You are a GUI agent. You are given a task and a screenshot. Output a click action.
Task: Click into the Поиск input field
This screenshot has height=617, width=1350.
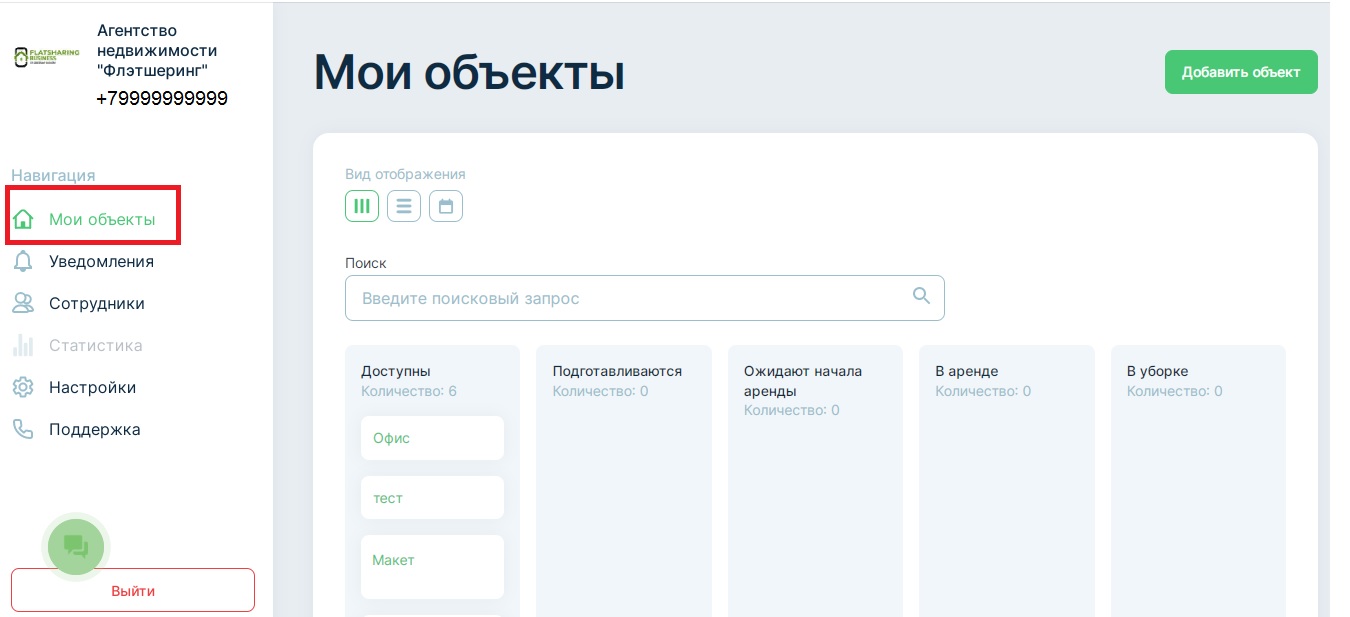(630, 298)
